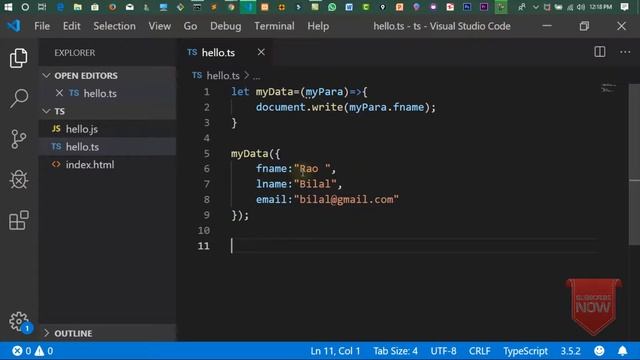Open the WhatsApp icon in taskbar
This screenshot has width=640, height=360.
pyautogui.click(x=332, y=7)
